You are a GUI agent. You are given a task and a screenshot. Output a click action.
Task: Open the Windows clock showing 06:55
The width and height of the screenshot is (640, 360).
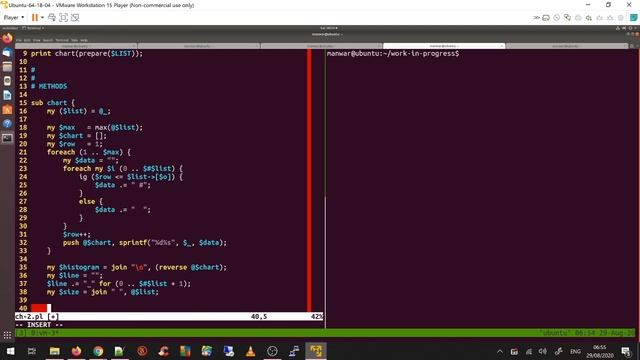pos(600,351)
